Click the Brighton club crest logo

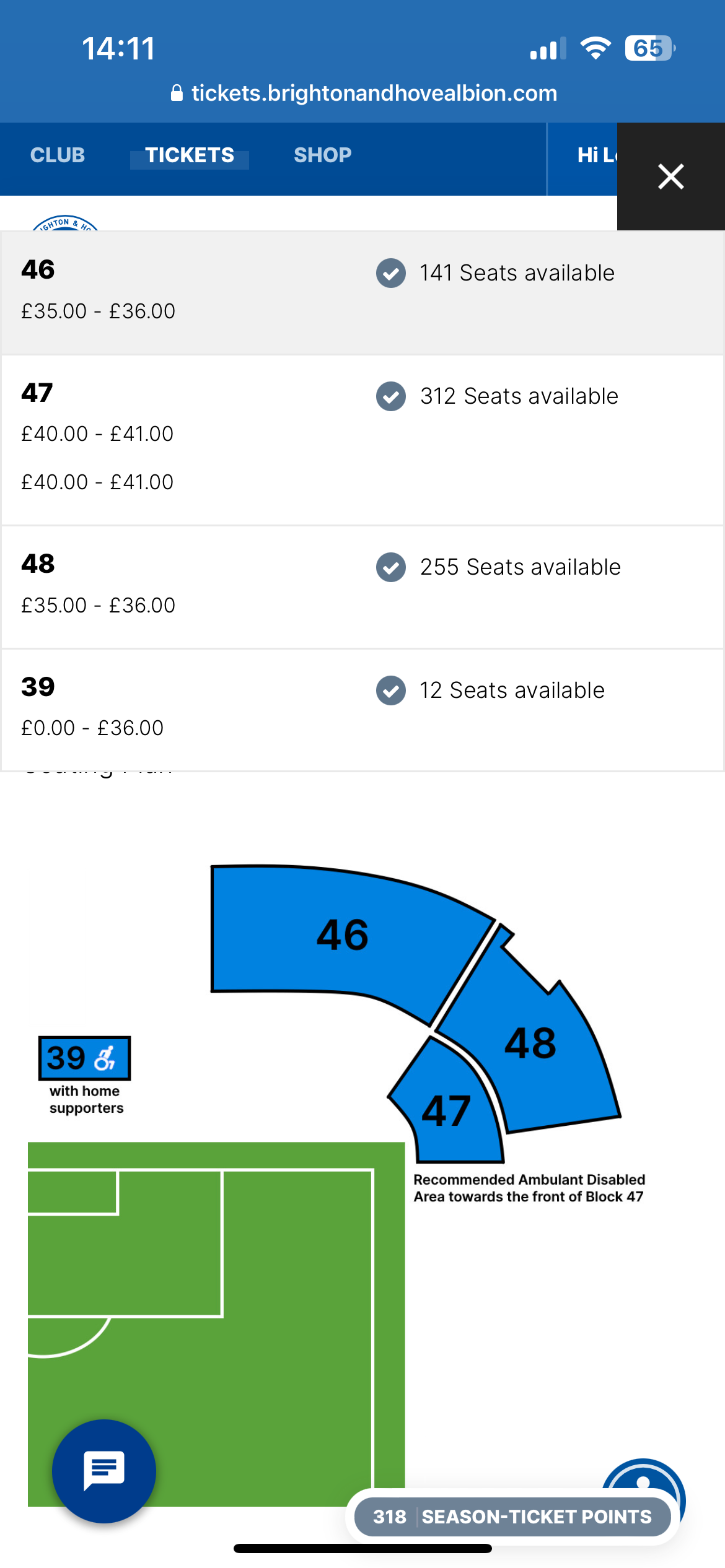point(65,223)
